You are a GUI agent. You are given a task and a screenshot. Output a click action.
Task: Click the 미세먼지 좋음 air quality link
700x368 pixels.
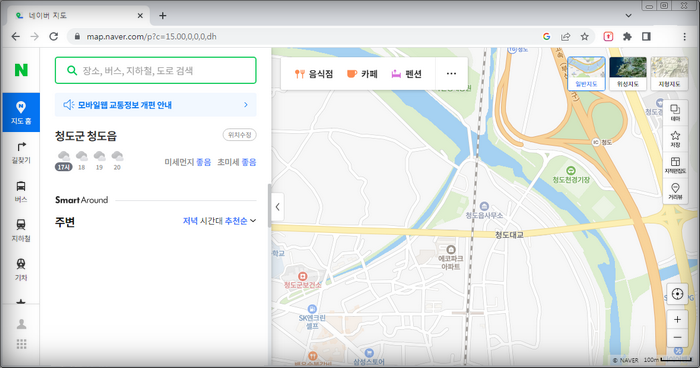[x=188, y=162]
